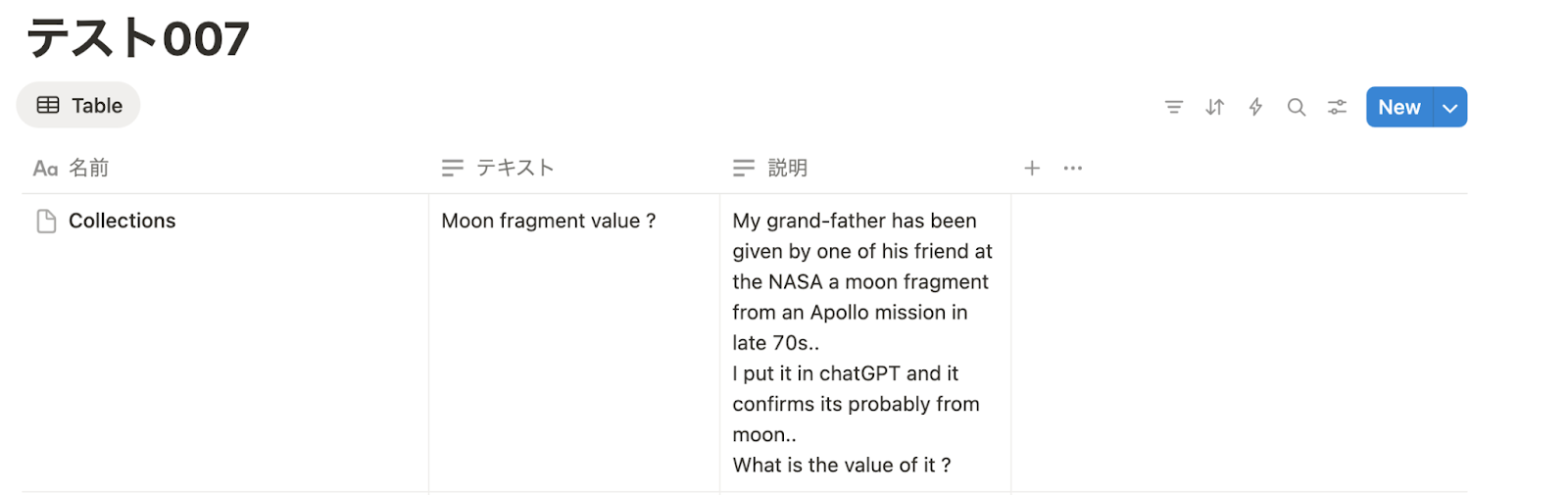Click the search magnifier icon

(x=1297, y=107)
